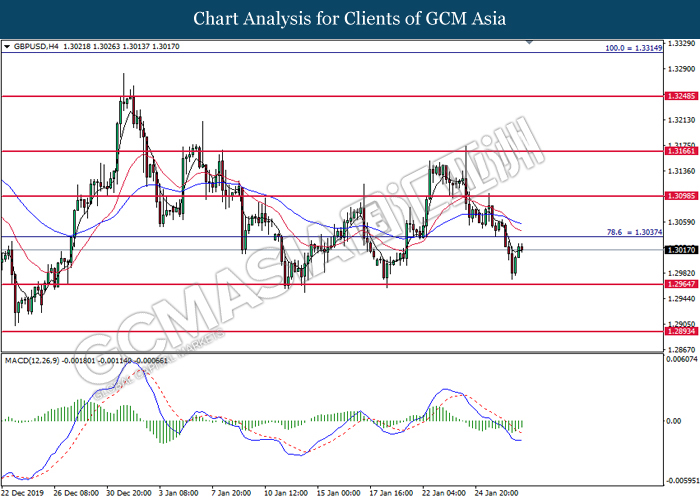700x500 pixels.
Task: Click the 24 Jan 20:00 time label
Action: click(496, 493)
